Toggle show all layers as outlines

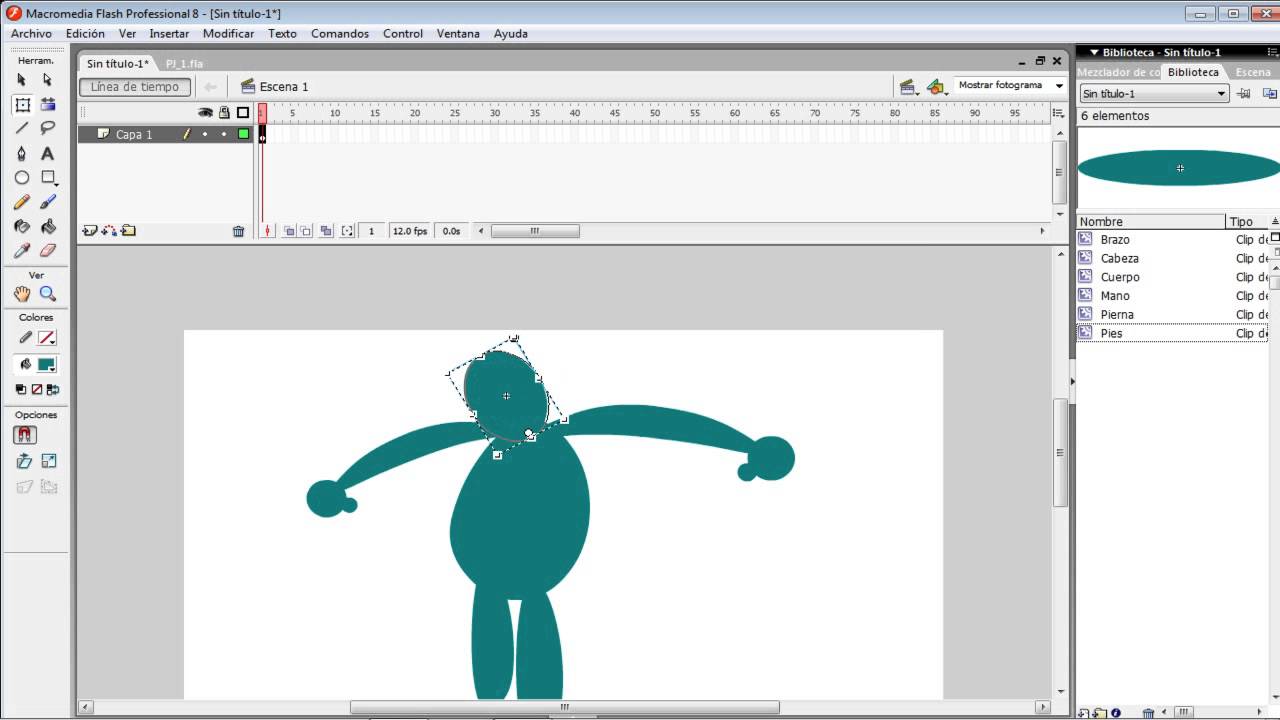[x=243, y=113]
